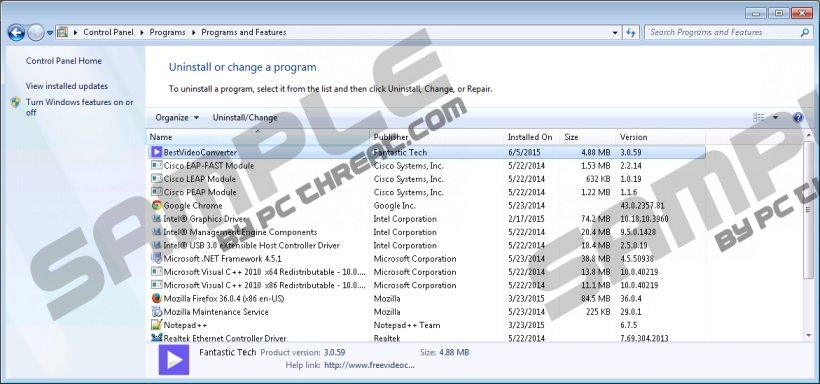Click the Forward navigation arrow

36,33
